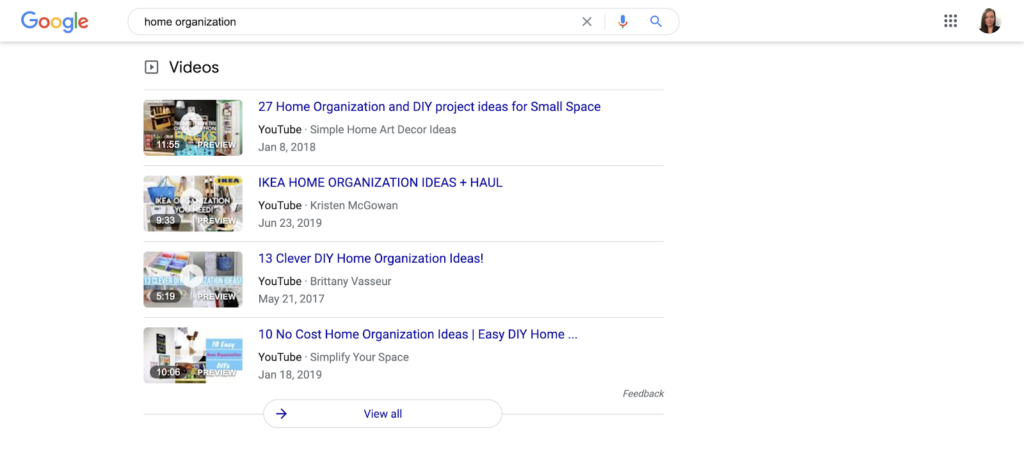Click the arrow icon beside View all

coord(281,414)
